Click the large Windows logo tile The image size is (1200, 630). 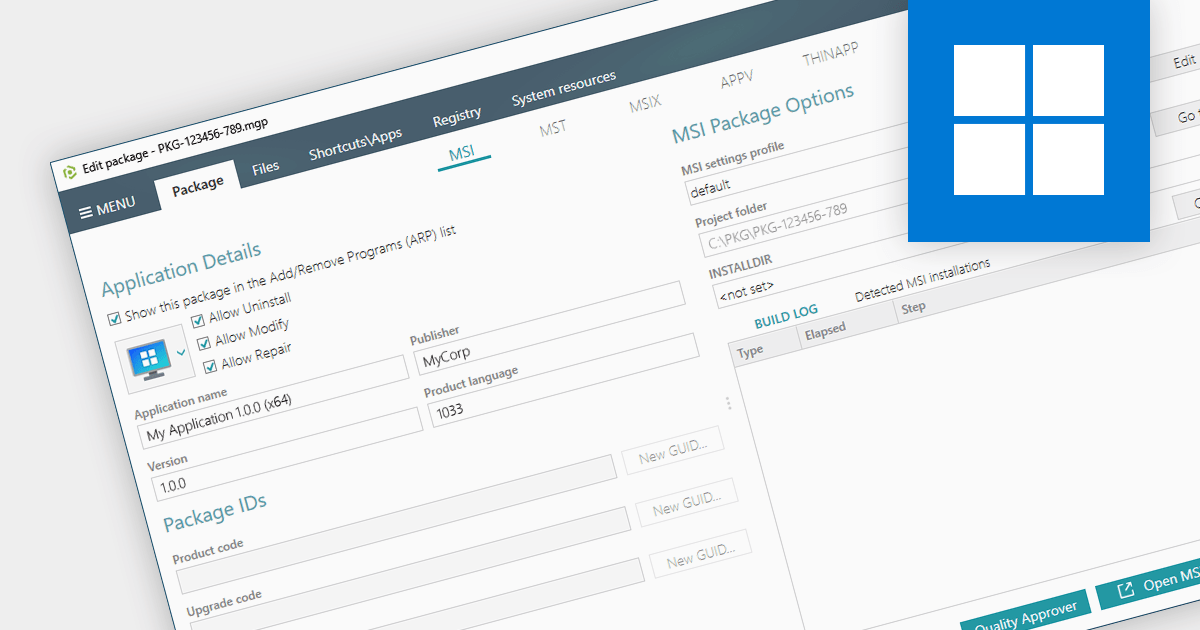[x=1029, y=120]
